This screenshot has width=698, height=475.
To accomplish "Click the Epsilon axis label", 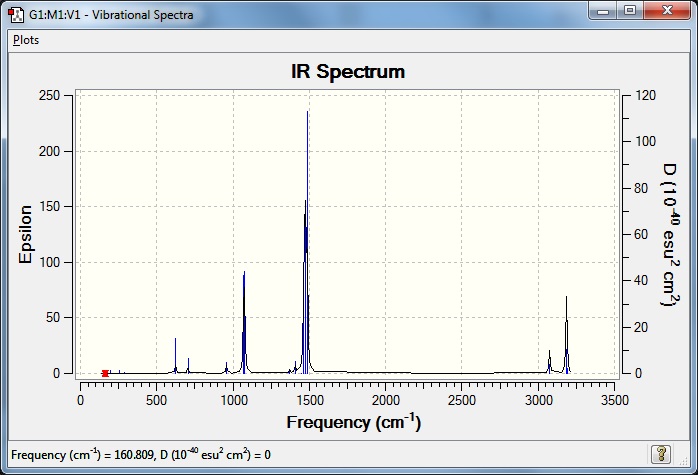I will pyautogui.click(x=25, y=235).
